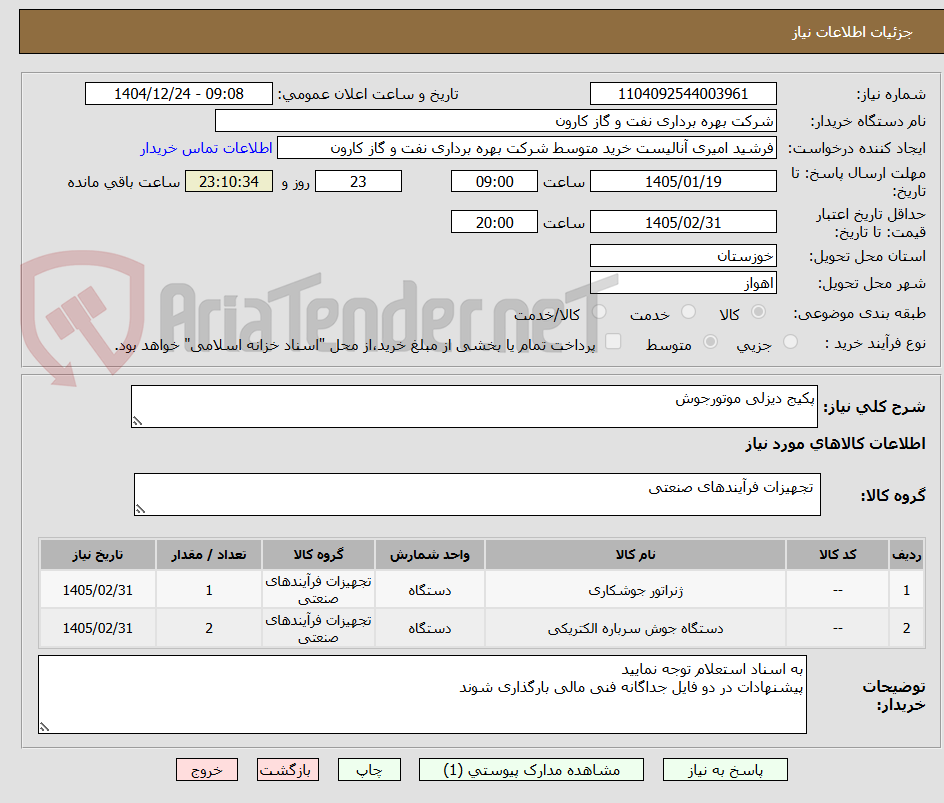The height and width of the screenshot is (803, 944).
Task: Select the کالا/خدمت radio button
Action: tap(599, 312)
